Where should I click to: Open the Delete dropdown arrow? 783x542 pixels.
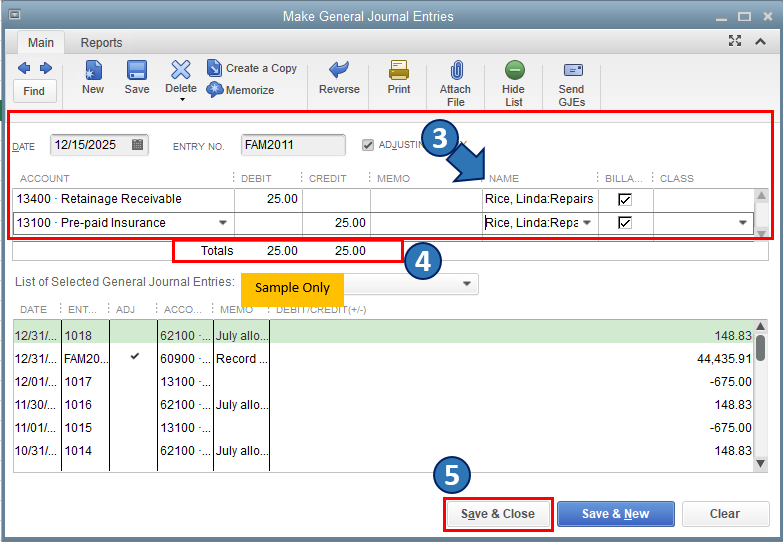[x=182, y=99]
